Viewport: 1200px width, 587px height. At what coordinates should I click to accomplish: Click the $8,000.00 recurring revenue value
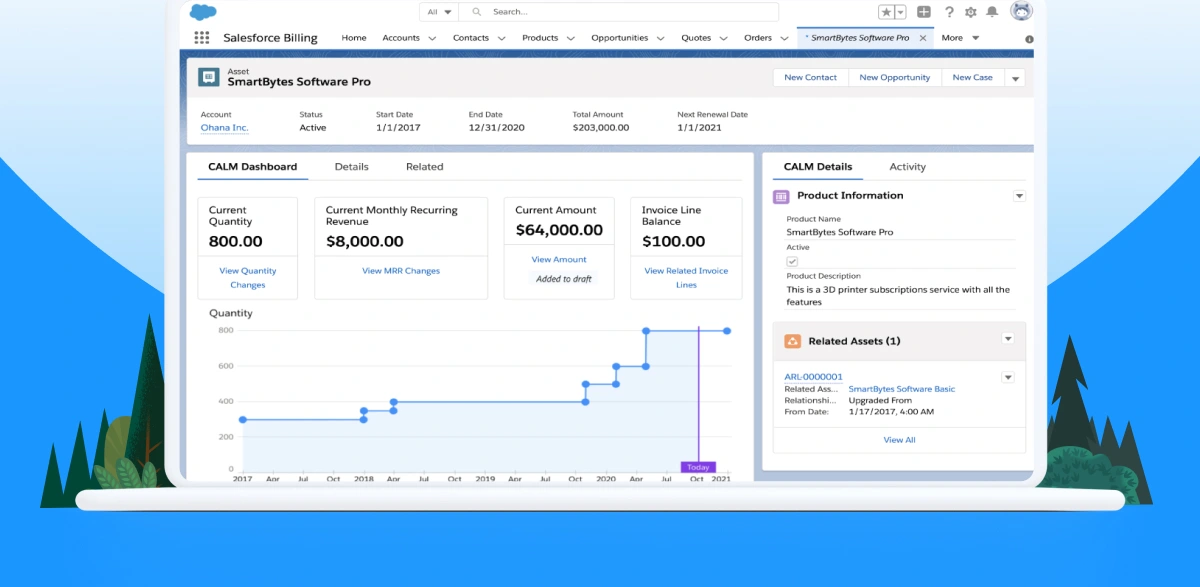point(365,241)
